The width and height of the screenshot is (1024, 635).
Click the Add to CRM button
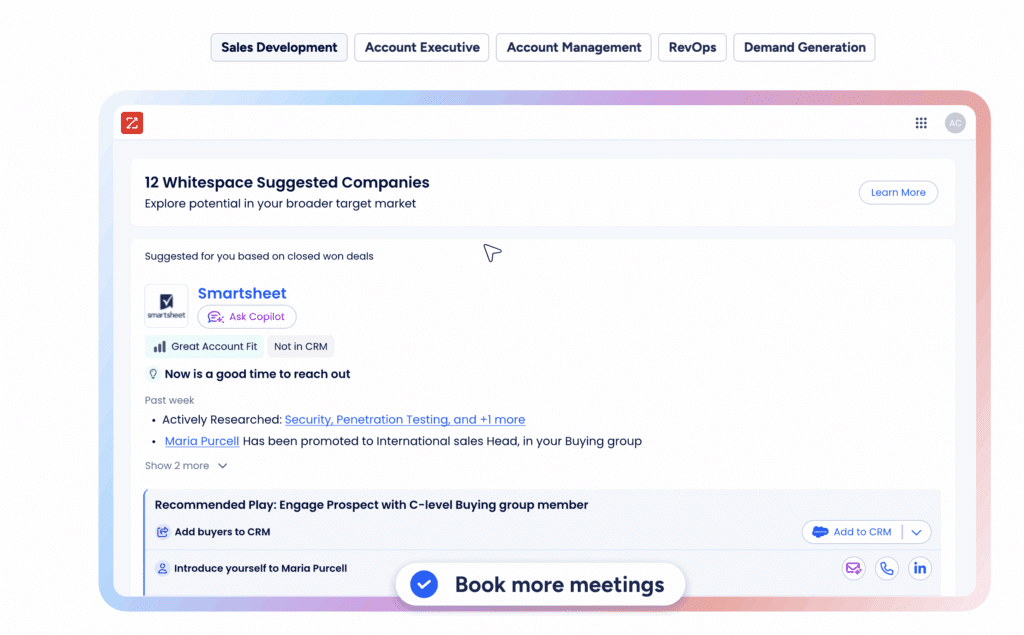click(x=852, y=532)
